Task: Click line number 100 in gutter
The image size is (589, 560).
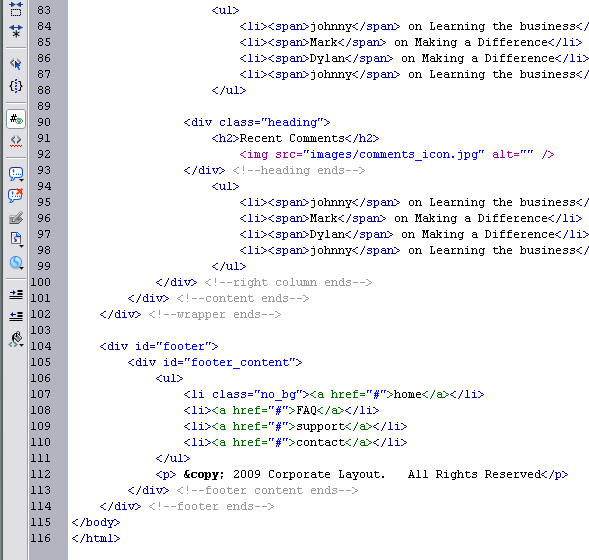Action: (x=41, y=282)
